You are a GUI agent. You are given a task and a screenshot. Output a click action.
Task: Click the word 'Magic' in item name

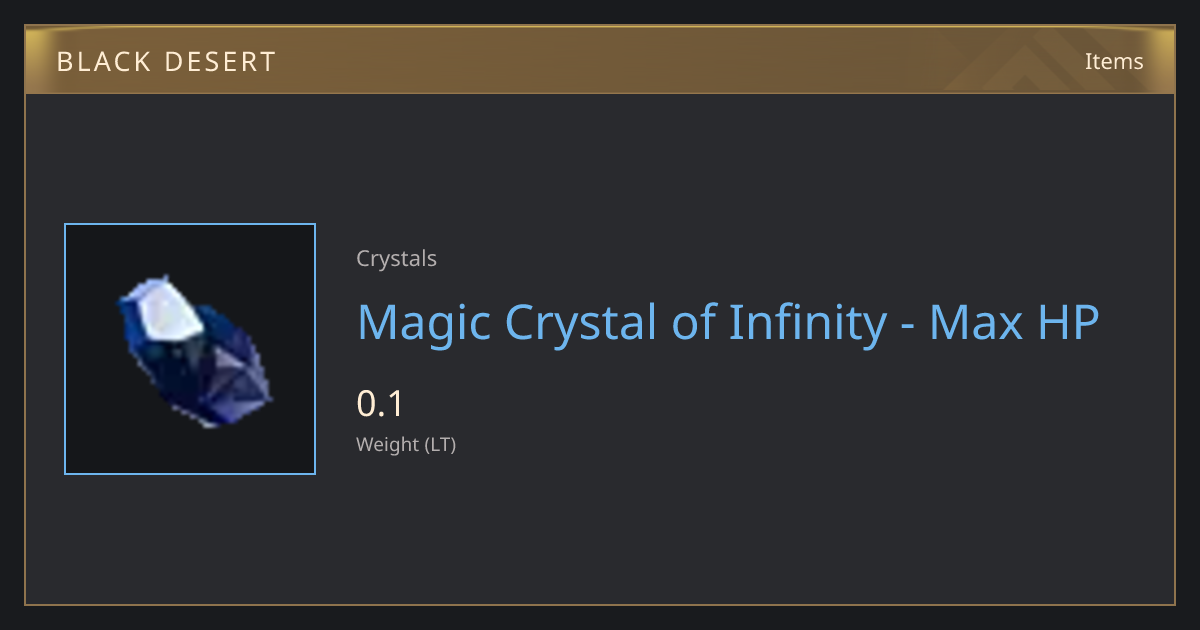424,324
